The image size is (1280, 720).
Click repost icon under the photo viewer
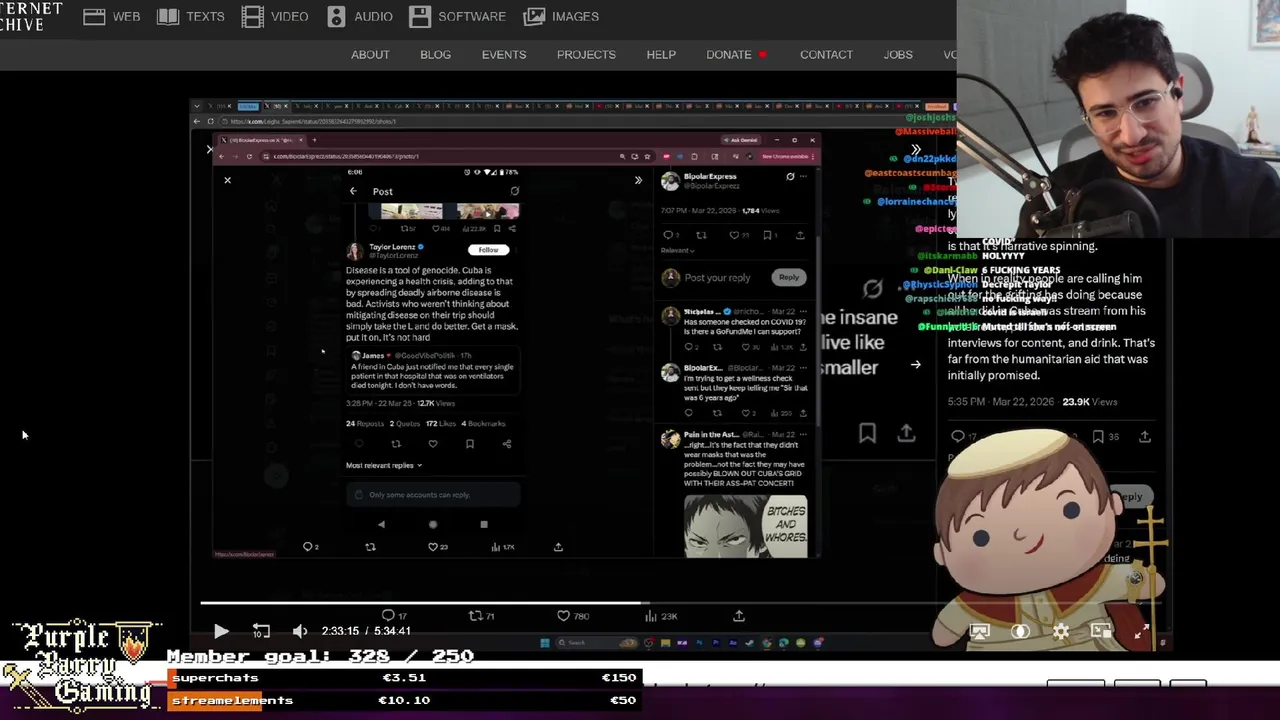pyautogui.click(x=370, y=546)
